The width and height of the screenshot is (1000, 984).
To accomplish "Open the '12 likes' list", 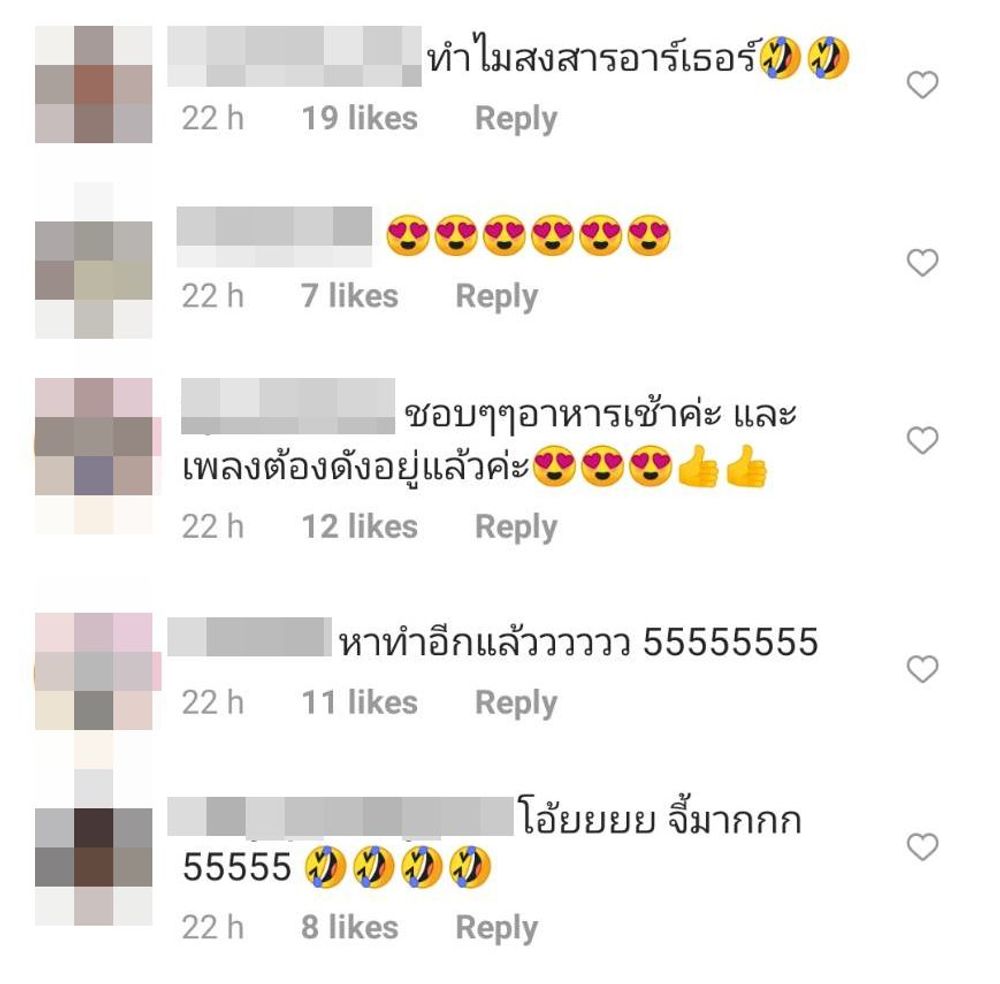I will [359, 527].
